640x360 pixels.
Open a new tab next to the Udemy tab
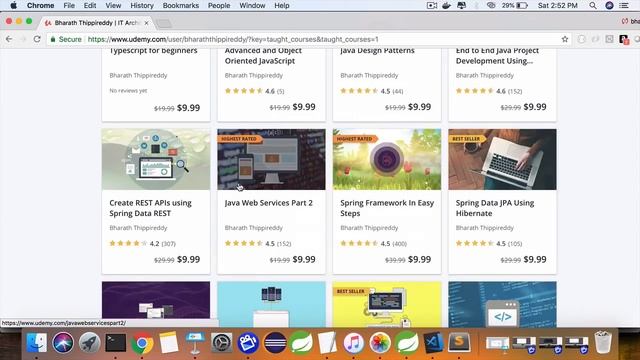[164, 24]
